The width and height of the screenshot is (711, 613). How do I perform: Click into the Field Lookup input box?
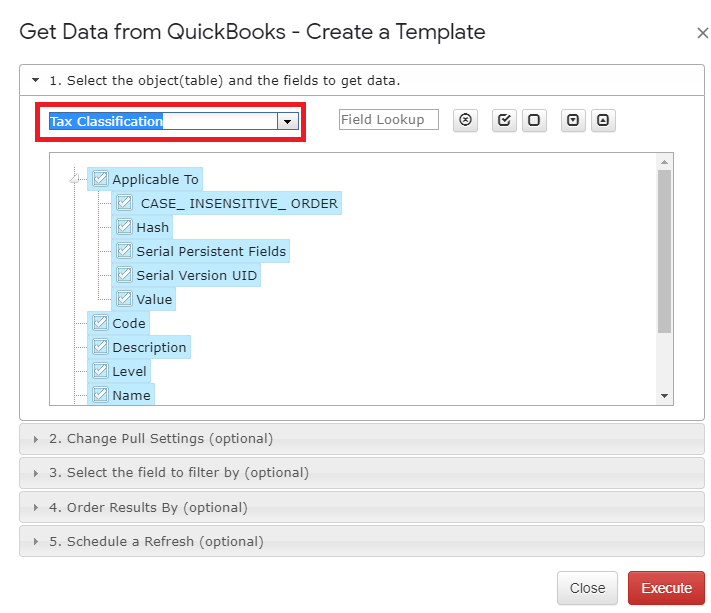pyautogui.click(x=388, y=120)
